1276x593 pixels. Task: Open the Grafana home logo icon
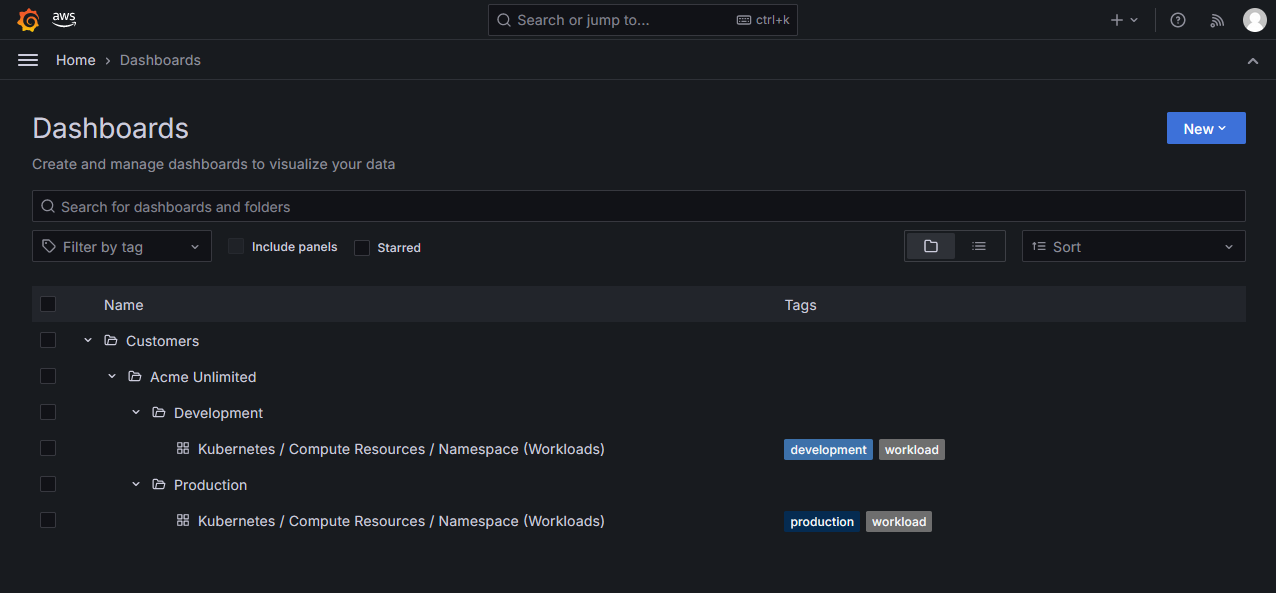28,19
